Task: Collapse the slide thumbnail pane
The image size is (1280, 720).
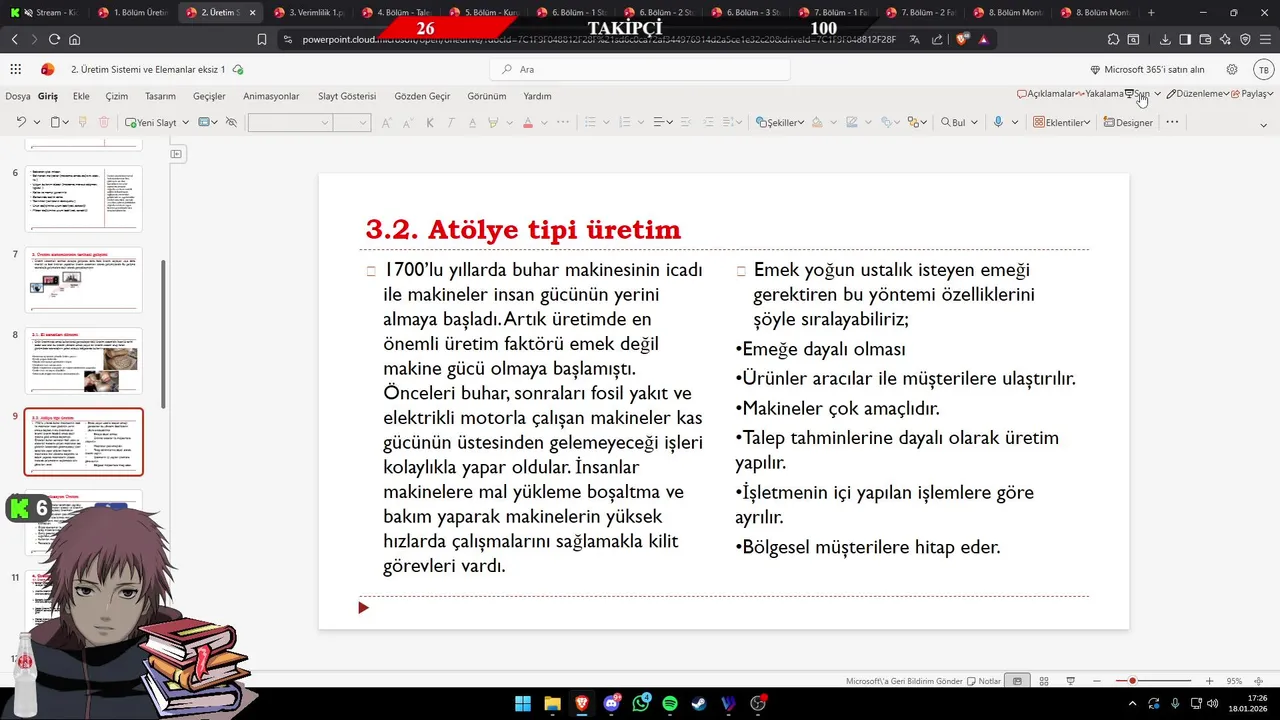Action: coord(176,154)
